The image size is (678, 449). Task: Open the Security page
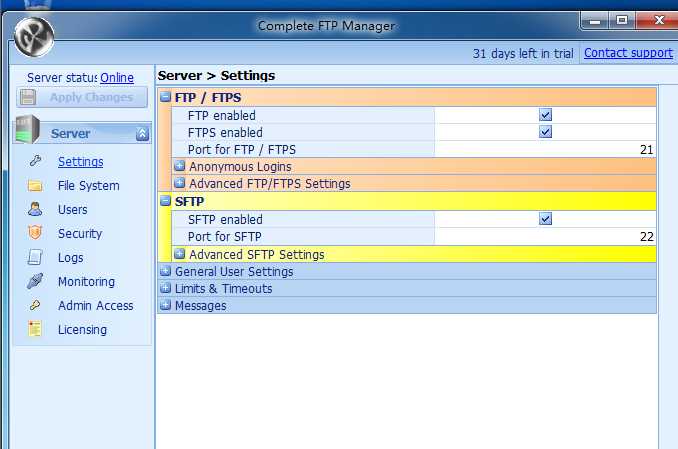coord(80,233)
